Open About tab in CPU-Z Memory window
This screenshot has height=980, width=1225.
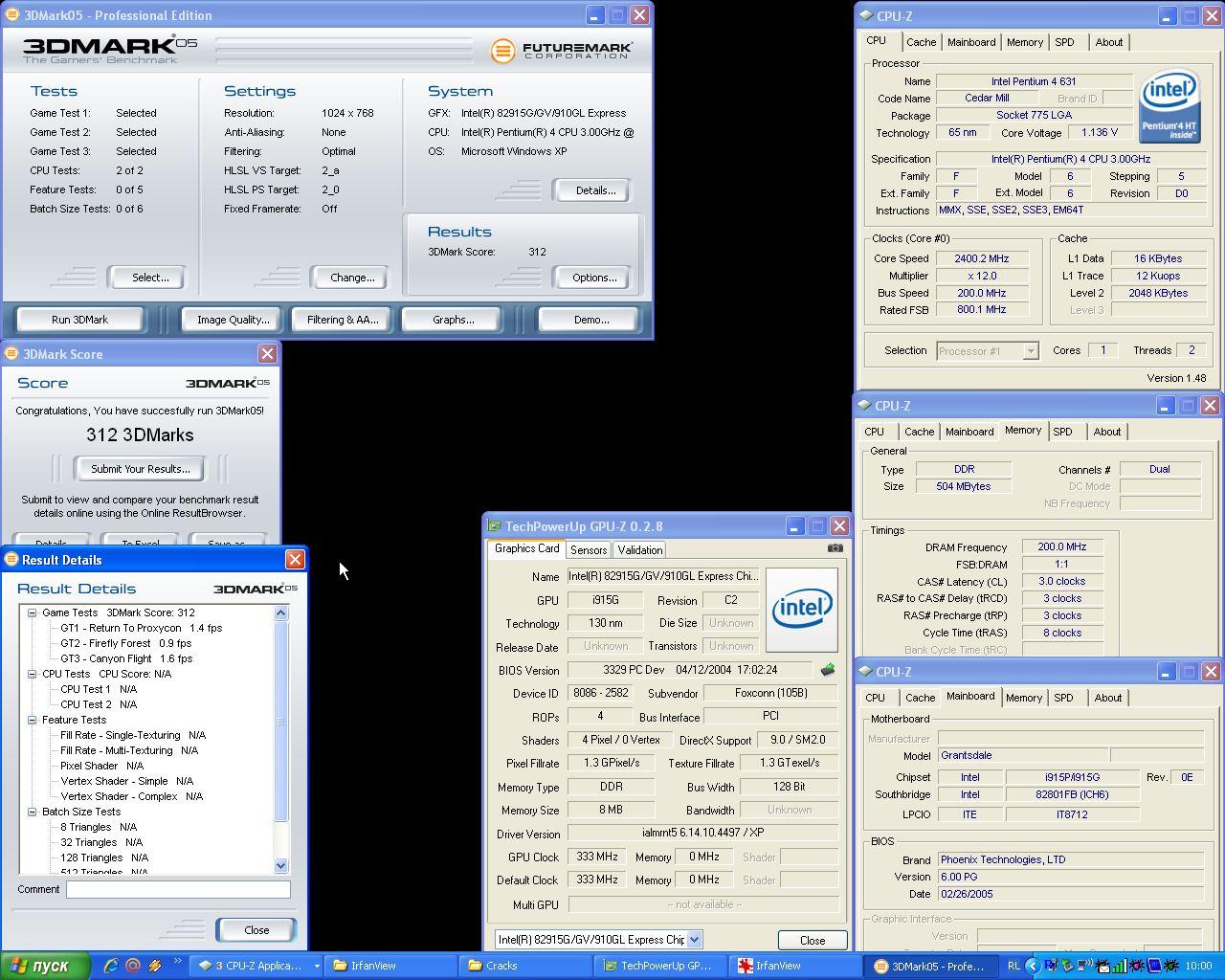[x=1107, y=432]
